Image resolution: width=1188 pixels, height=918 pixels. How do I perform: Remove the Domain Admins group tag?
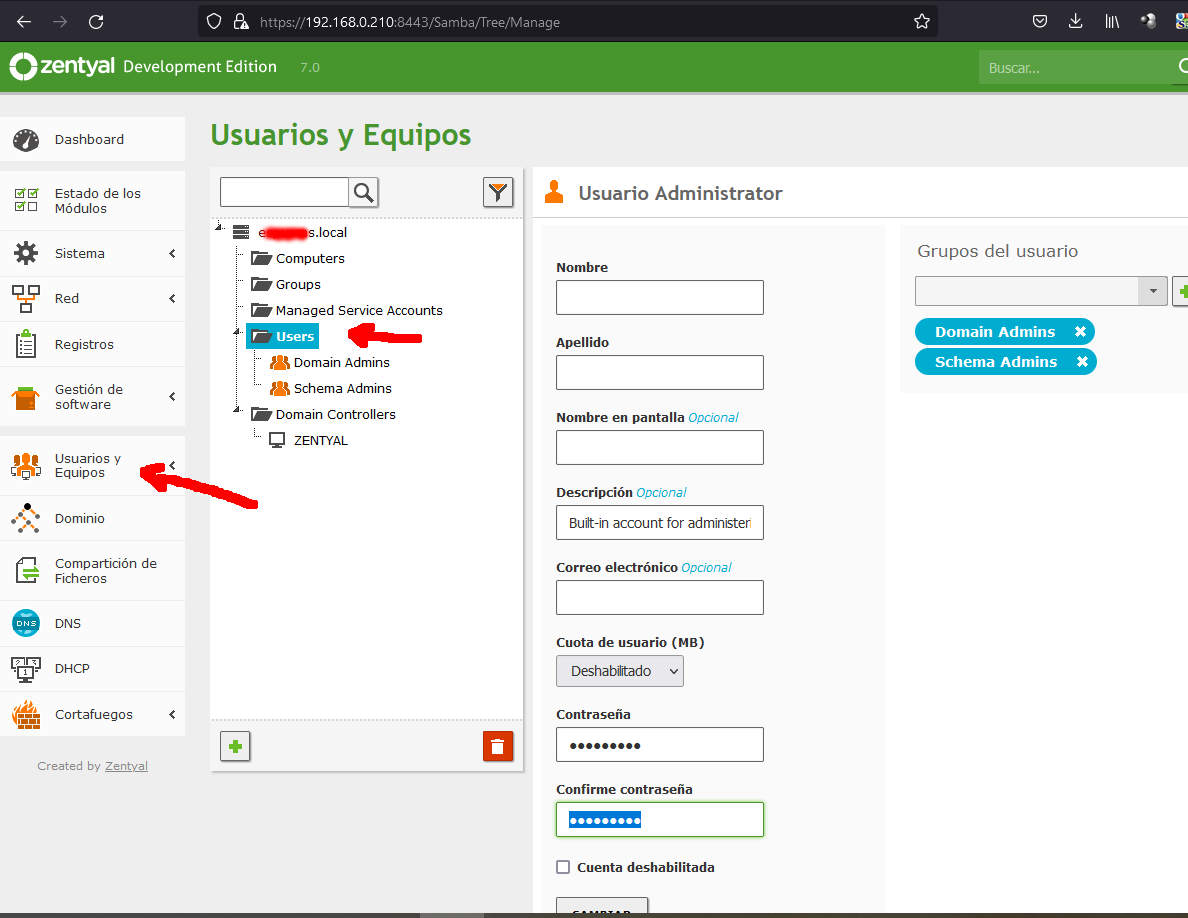pyautogui.click(x=1080, y=332)
